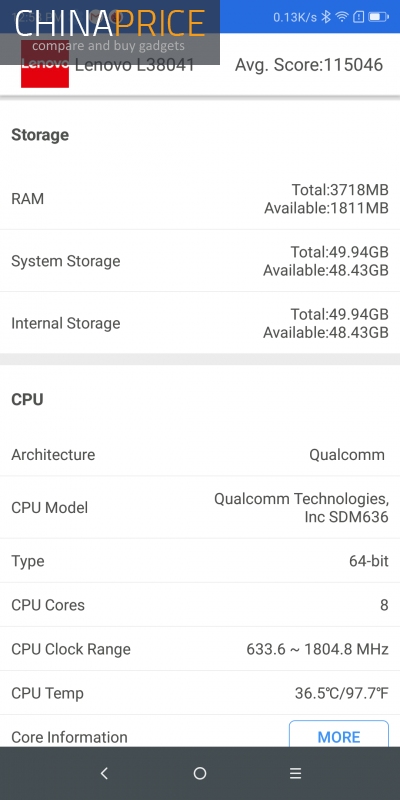Tap the Lenovo L38041 device name
This screenshot has width=400, height=800.
[x=135, y=65]
